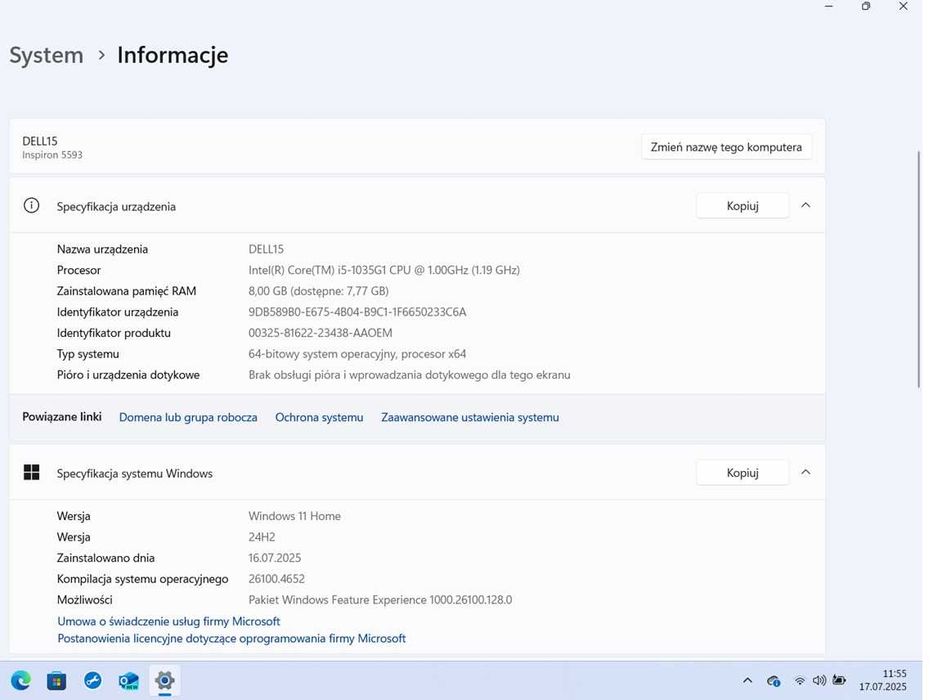Click the Procesor label
This screenshot has height=700, width=942.
[x=79, y=270]
